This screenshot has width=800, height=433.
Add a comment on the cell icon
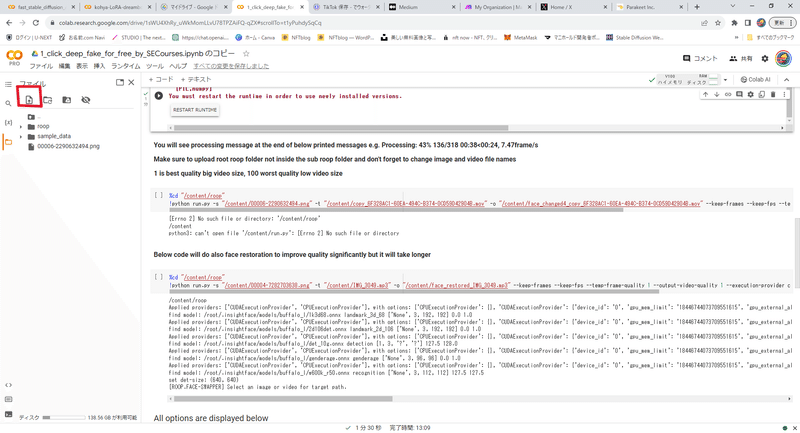click(x=739, y=94)
